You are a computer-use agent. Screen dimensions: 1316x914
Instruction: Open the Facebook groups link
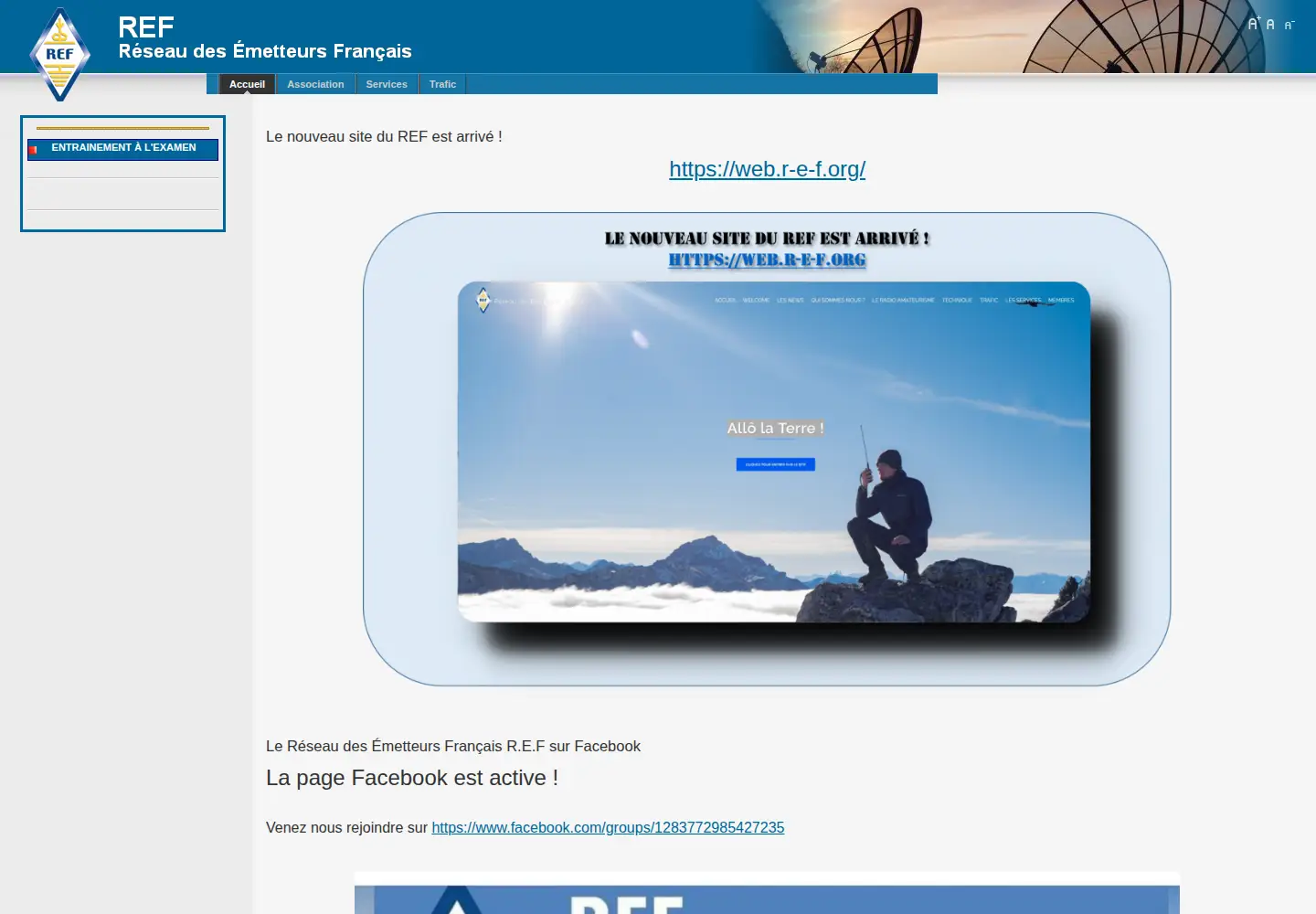pyautogui.click(x=608, y=827)
